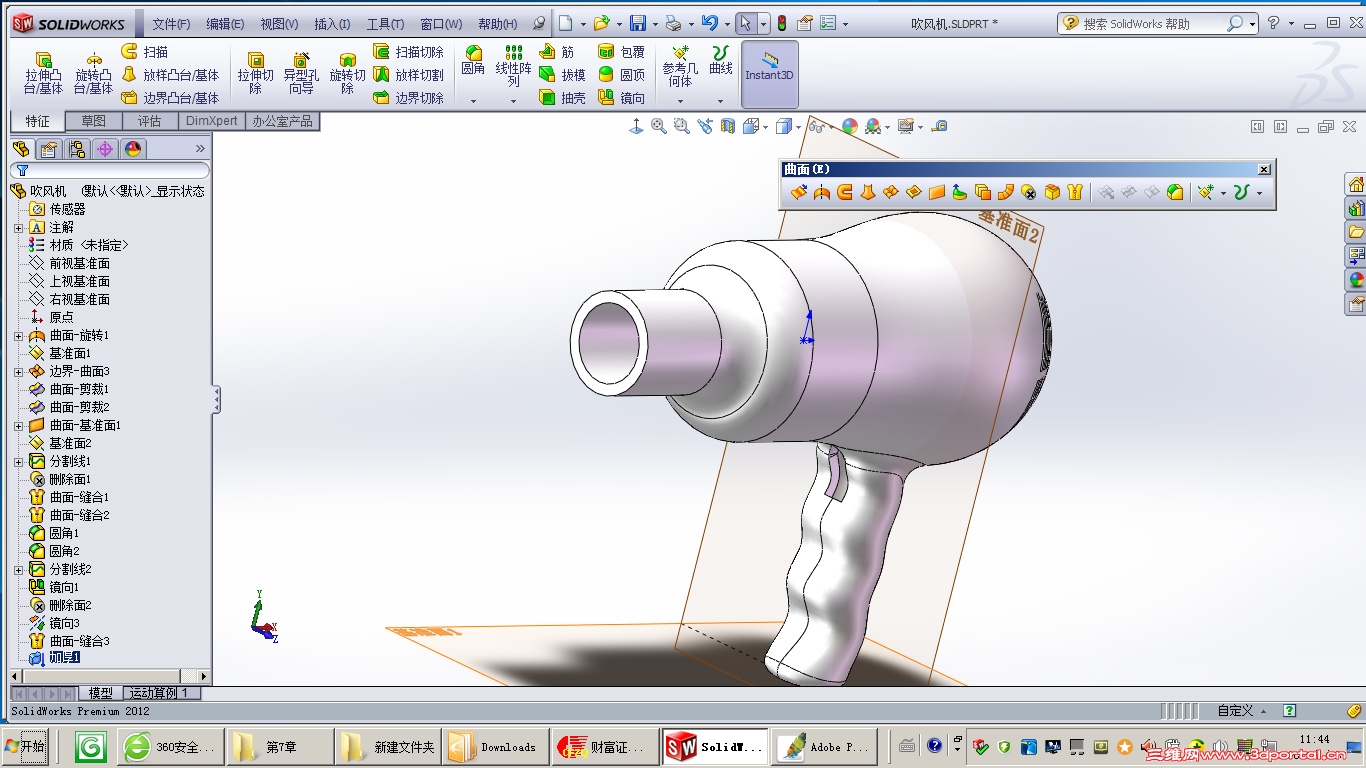This screenshot has height=768, width=1366.
Task: Open the 线性阵列 pattern dropdown arrow
Action: pos(513,101)
